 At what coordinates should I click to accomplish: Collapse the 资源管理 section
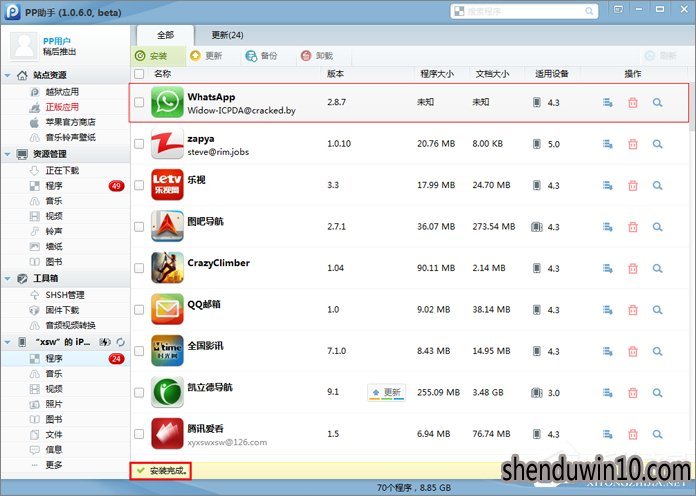coord(8,154)
